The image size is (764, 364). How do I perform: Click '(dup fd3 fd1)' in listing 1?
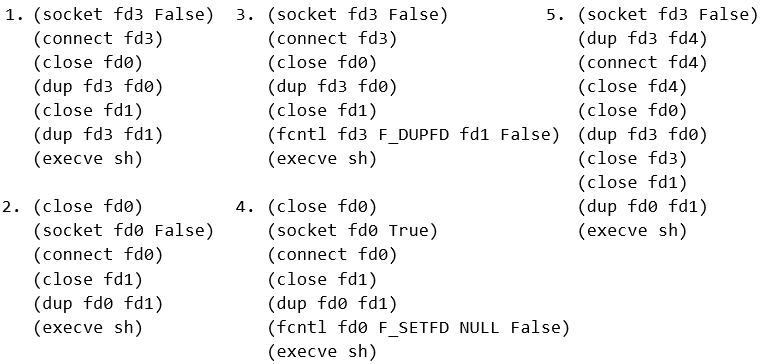98,135
